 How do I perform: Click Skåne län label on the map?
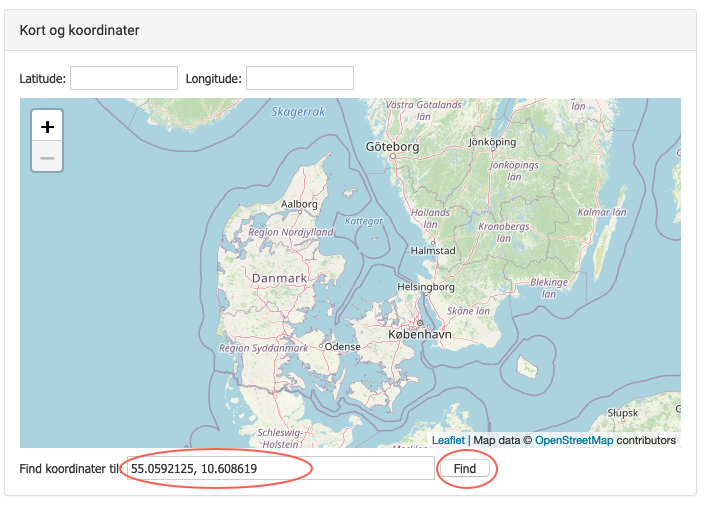tap(468, 311)
